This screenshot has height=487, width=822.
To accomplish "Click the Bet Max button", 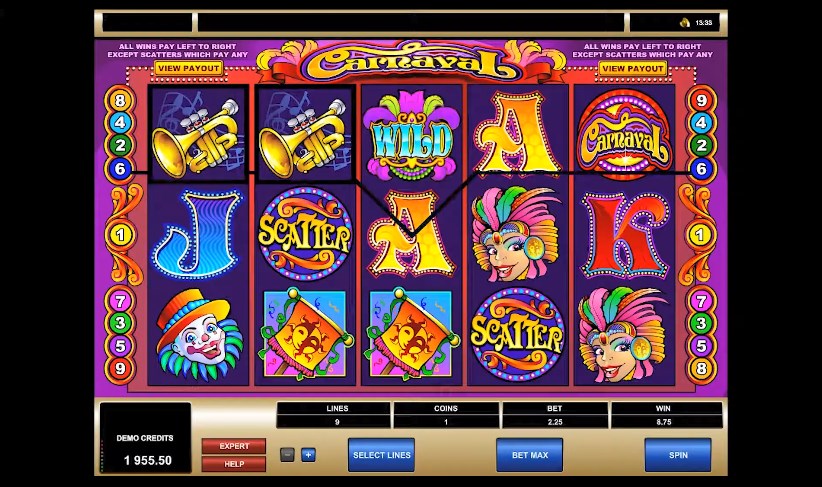I will [529, 455].
